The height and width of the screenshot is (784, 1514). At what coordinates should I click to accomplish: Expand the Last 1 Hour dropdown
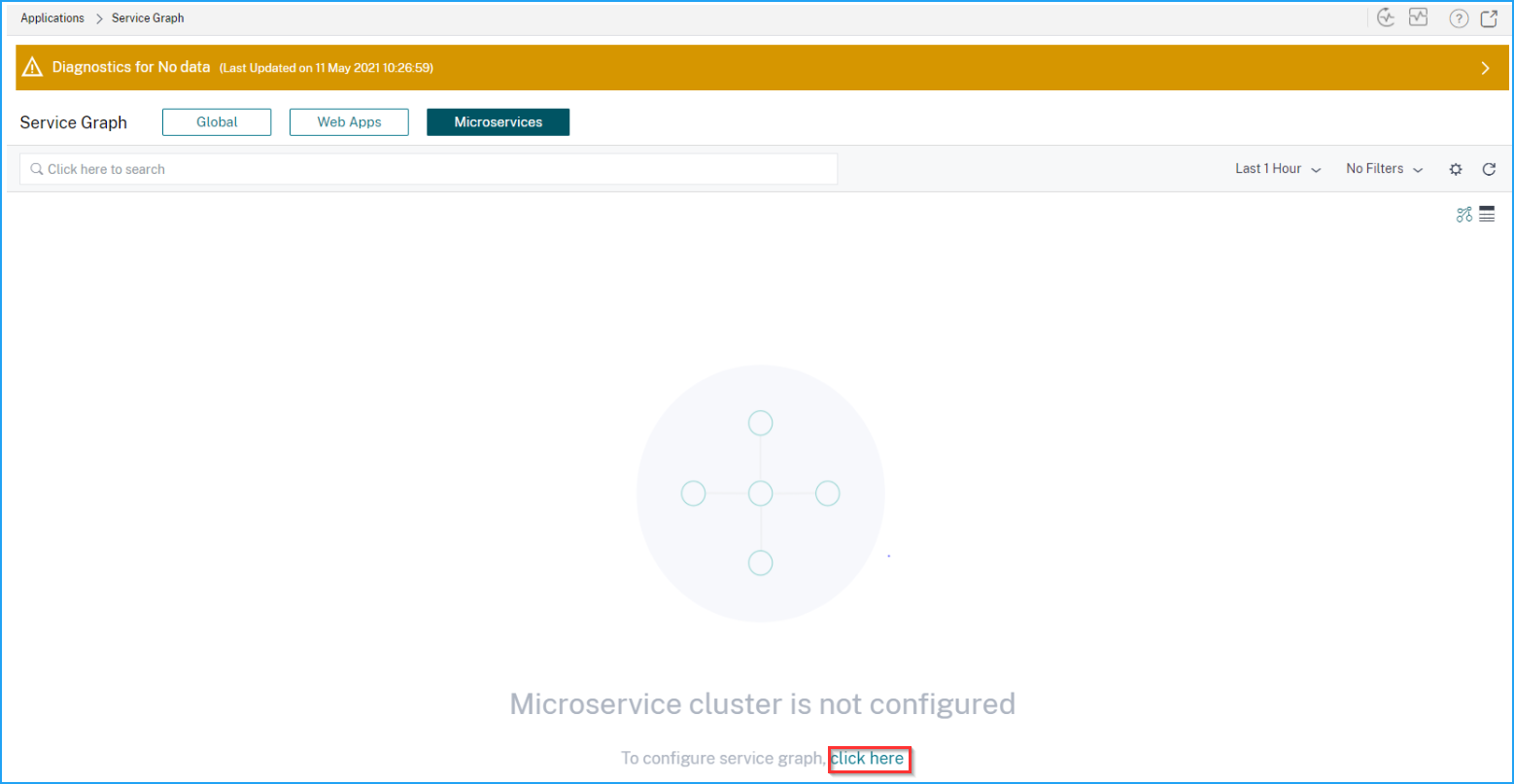coord(1278,169)
